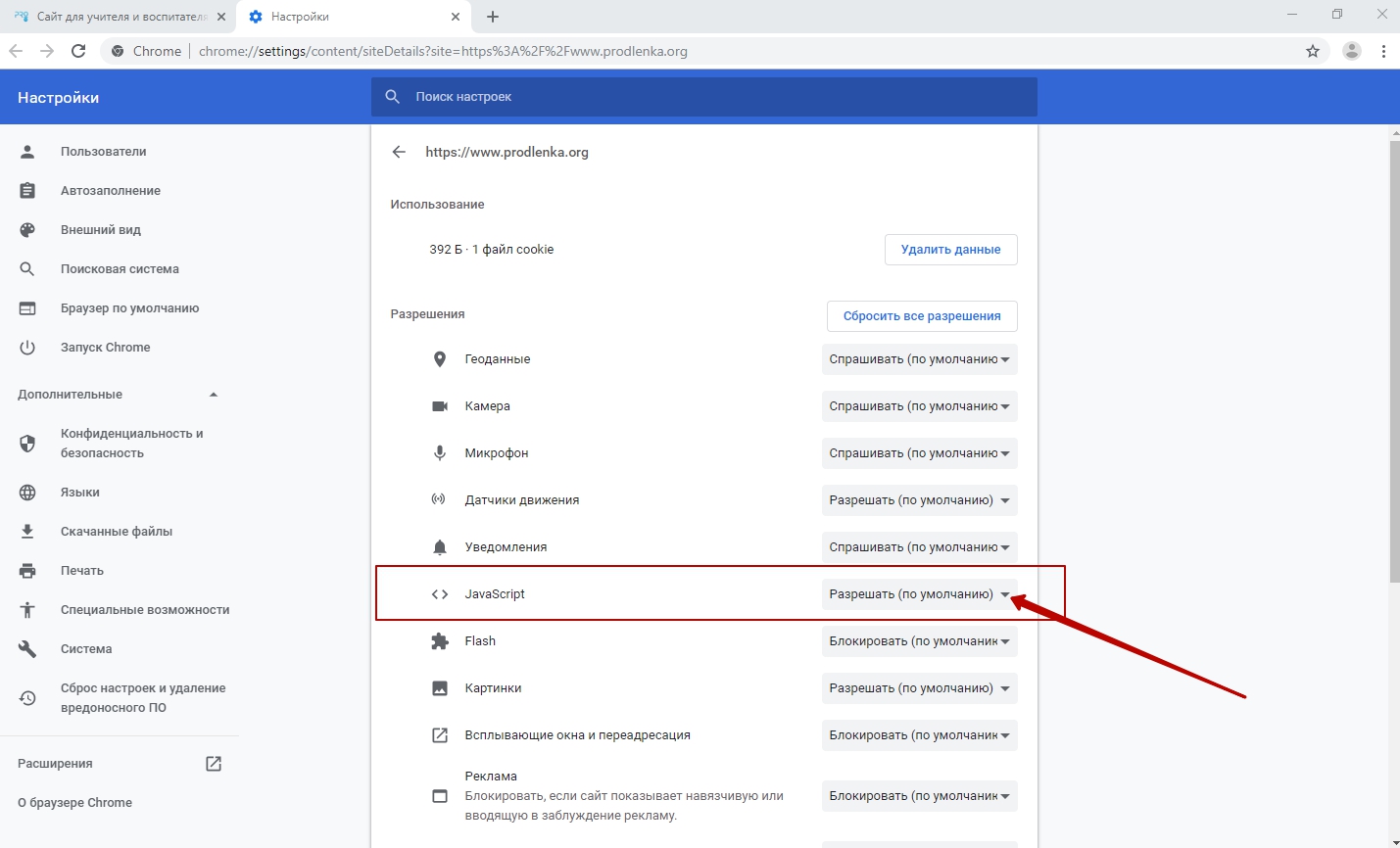Click the user profile avatar icon

[1351, 51]
